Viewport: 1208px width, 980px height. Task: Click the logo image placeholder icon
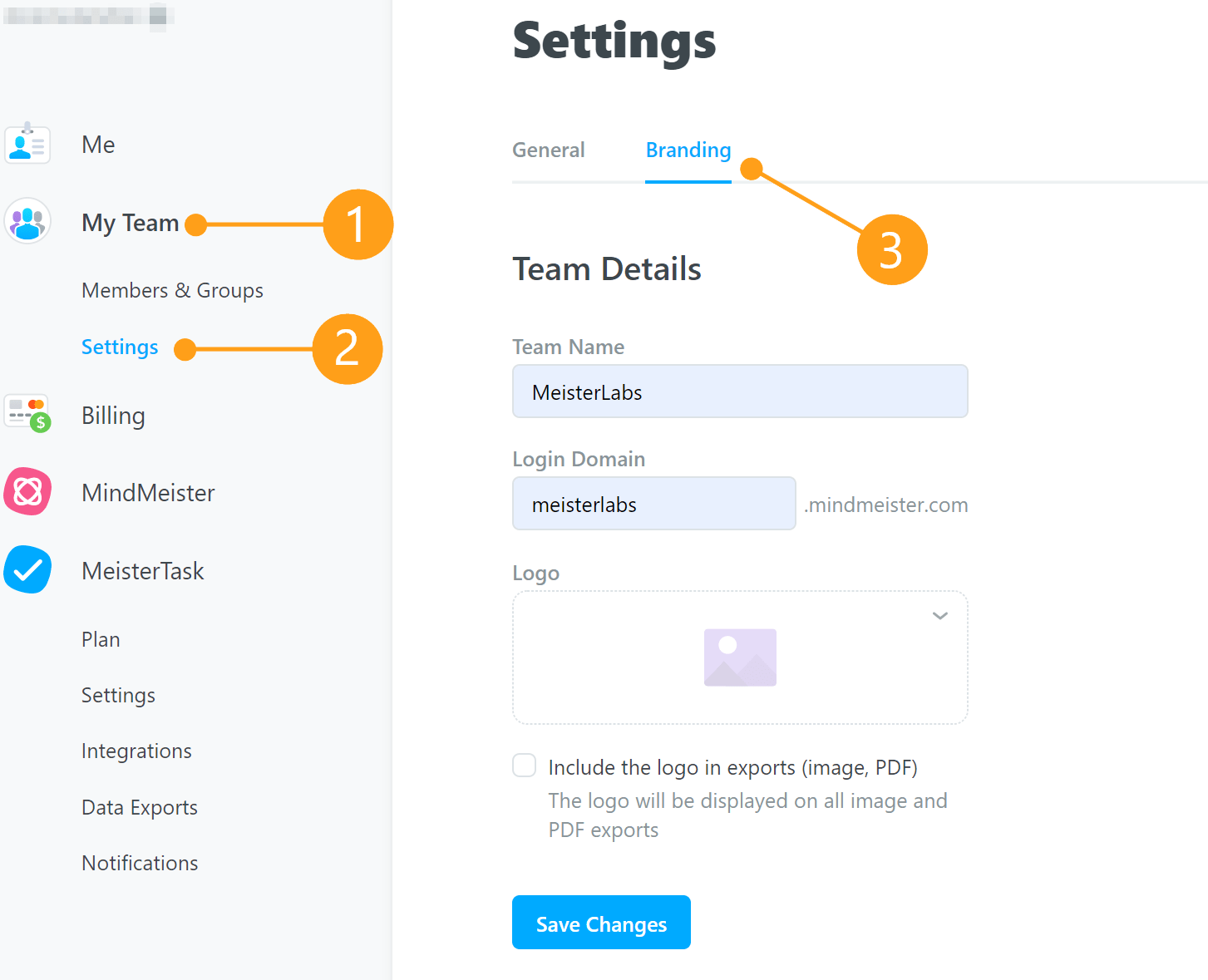(740, 657)
